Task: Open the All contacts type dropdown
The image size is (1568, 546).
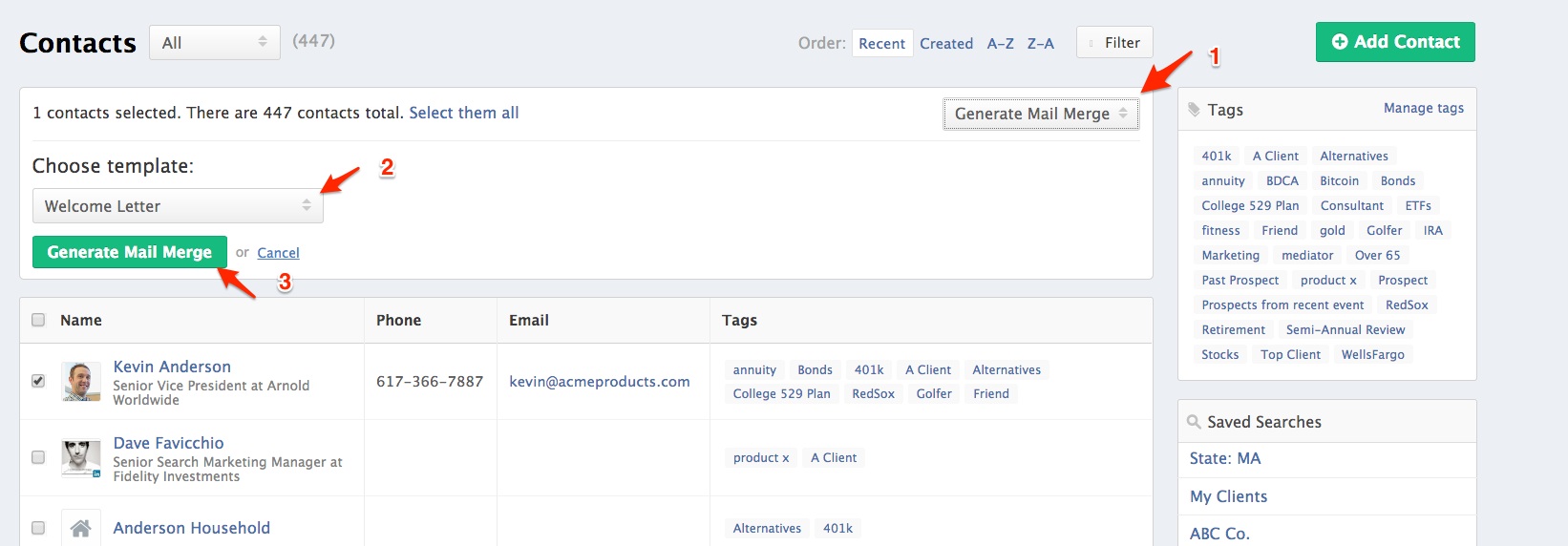Action: tap(215, 43)
